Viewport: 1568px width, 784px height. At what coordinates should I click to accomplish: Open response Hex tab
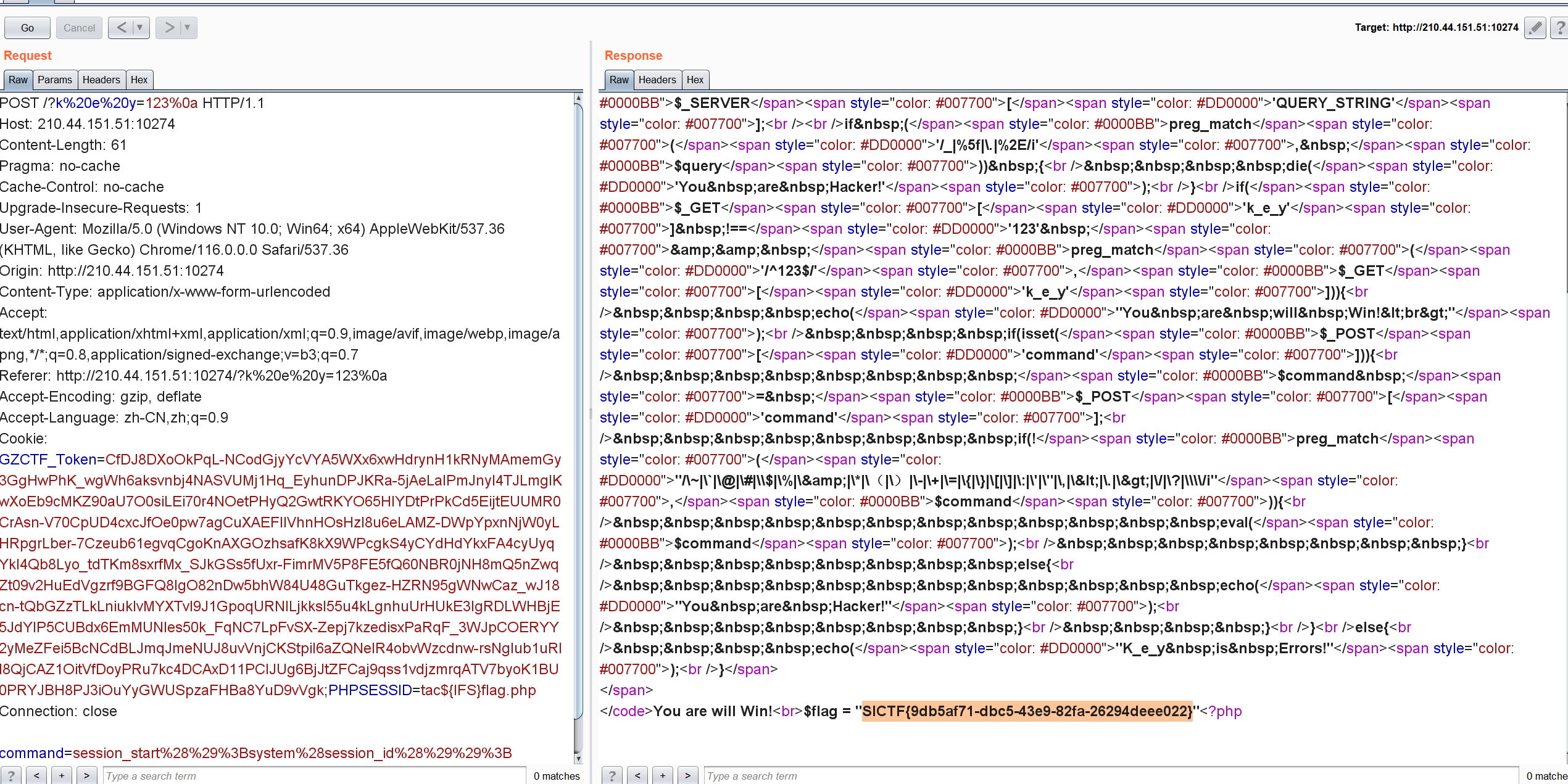[695, 80]
